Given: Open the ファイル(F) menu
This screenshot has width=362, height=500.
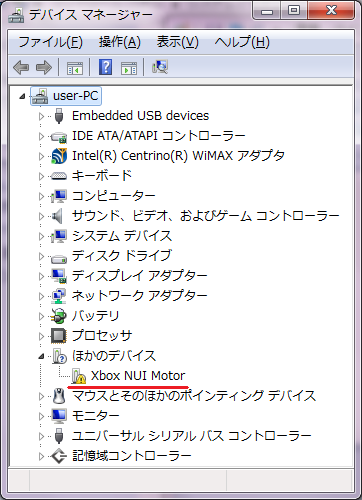Looking at the screenshot, I should point(50,42).
